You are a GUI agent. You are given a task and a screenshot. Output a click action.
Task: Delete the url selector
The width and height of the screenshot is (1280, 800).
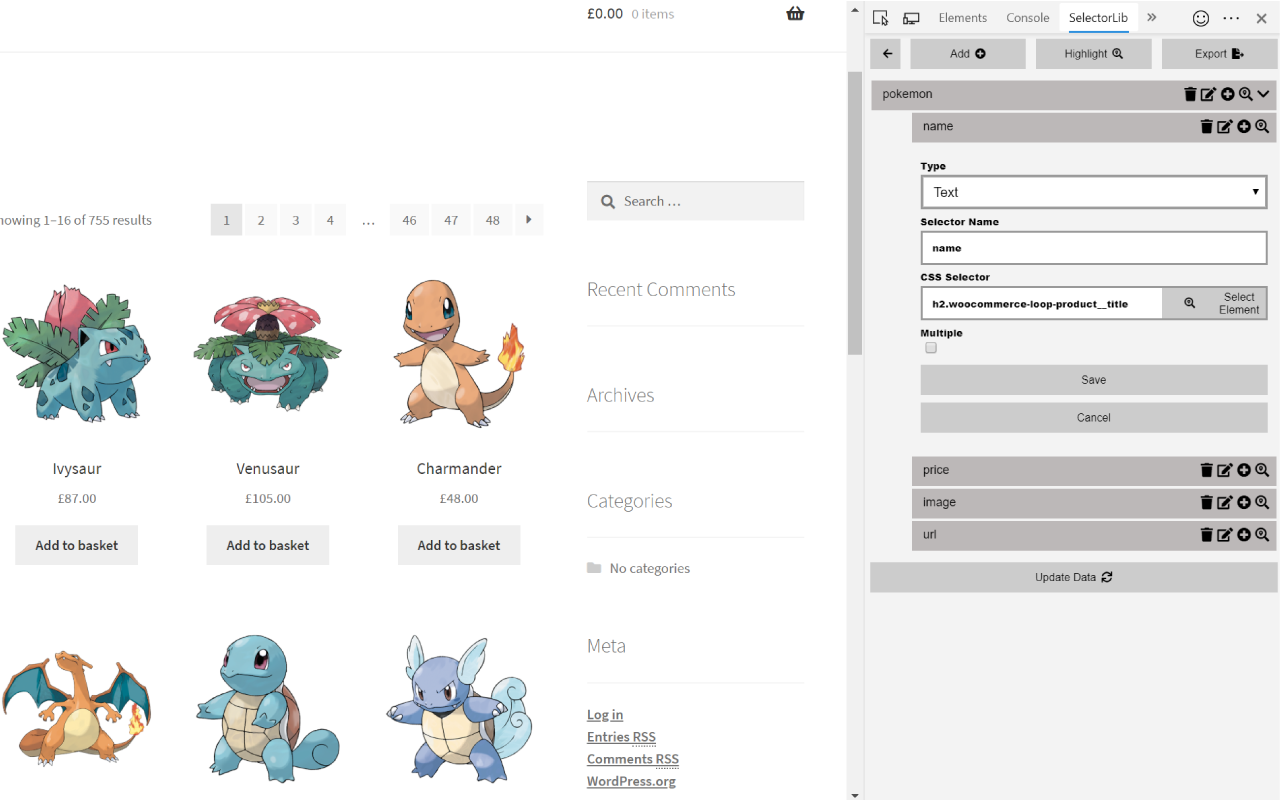pos(1206,534)
